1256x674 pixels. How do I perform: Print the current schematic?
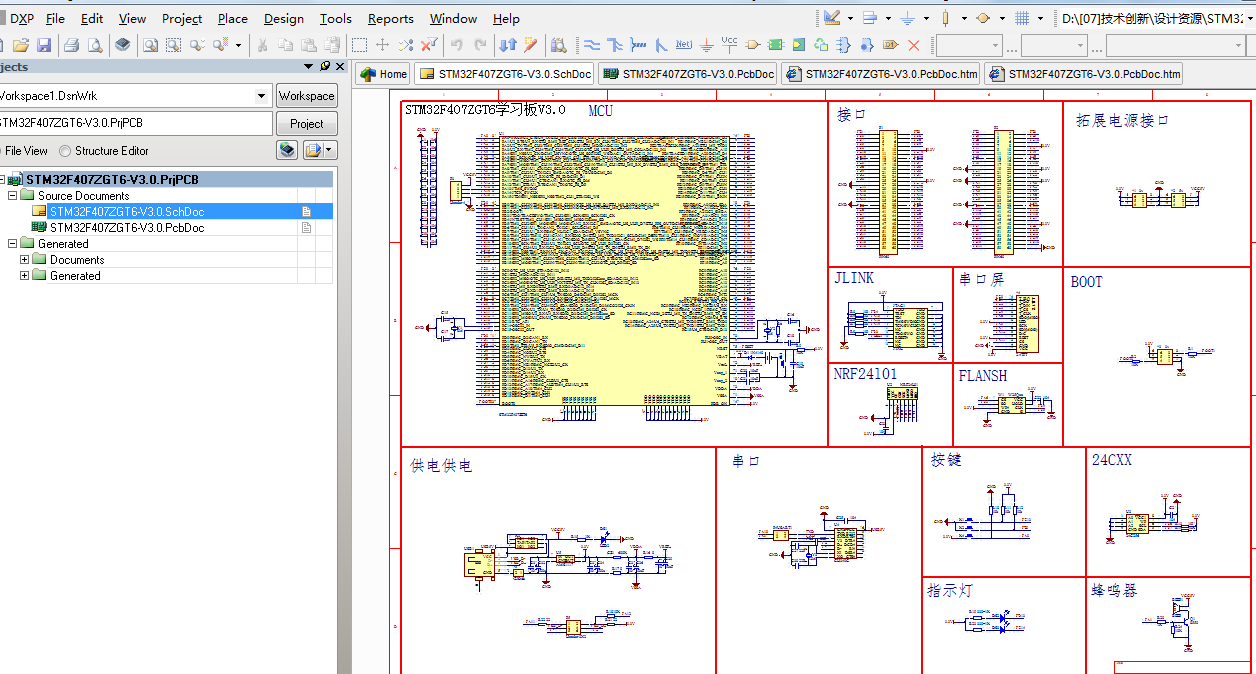71,45
